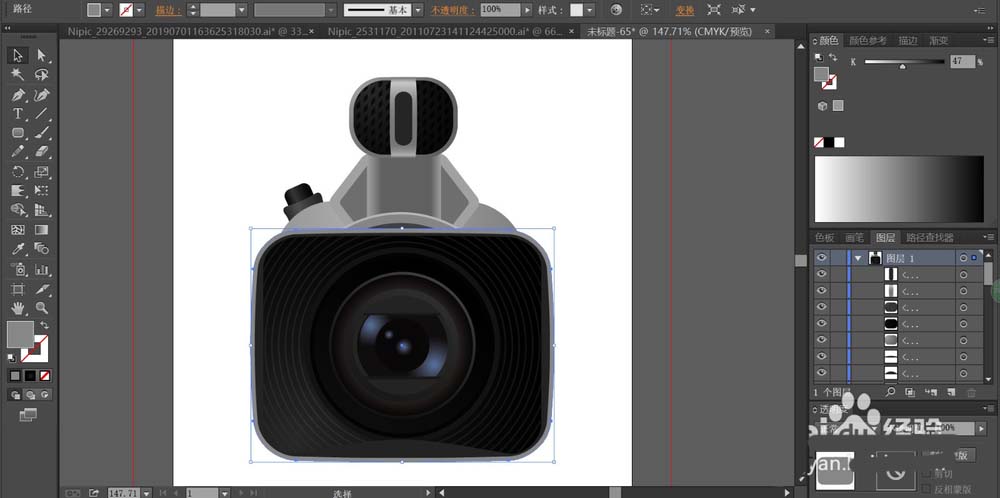Screen dimensions: 1000x498
Task: Select the Width tool
Action: (x=18, y=191)
